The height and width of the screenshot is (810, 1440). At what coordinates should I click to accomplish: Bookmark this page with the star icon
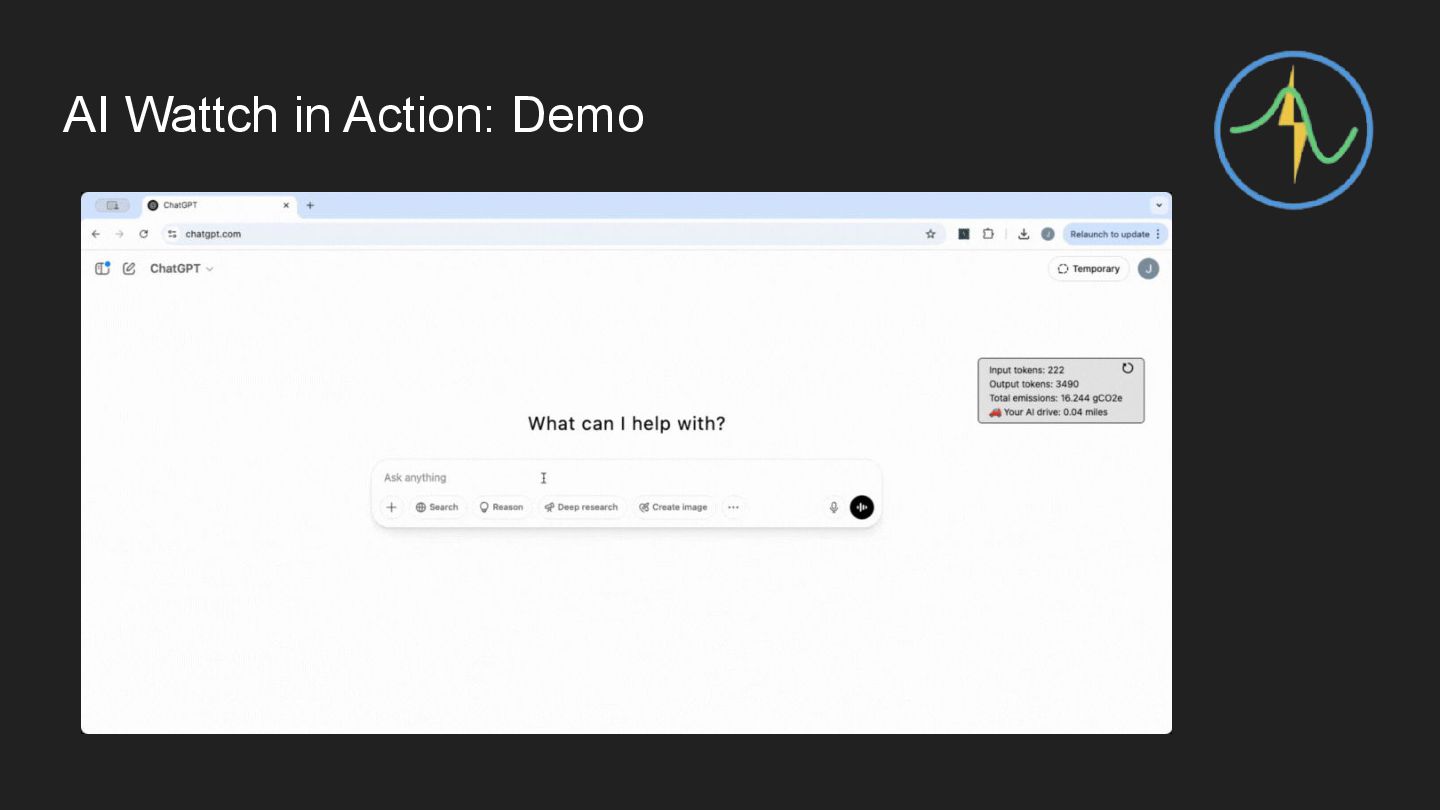[x=930, y=234]
